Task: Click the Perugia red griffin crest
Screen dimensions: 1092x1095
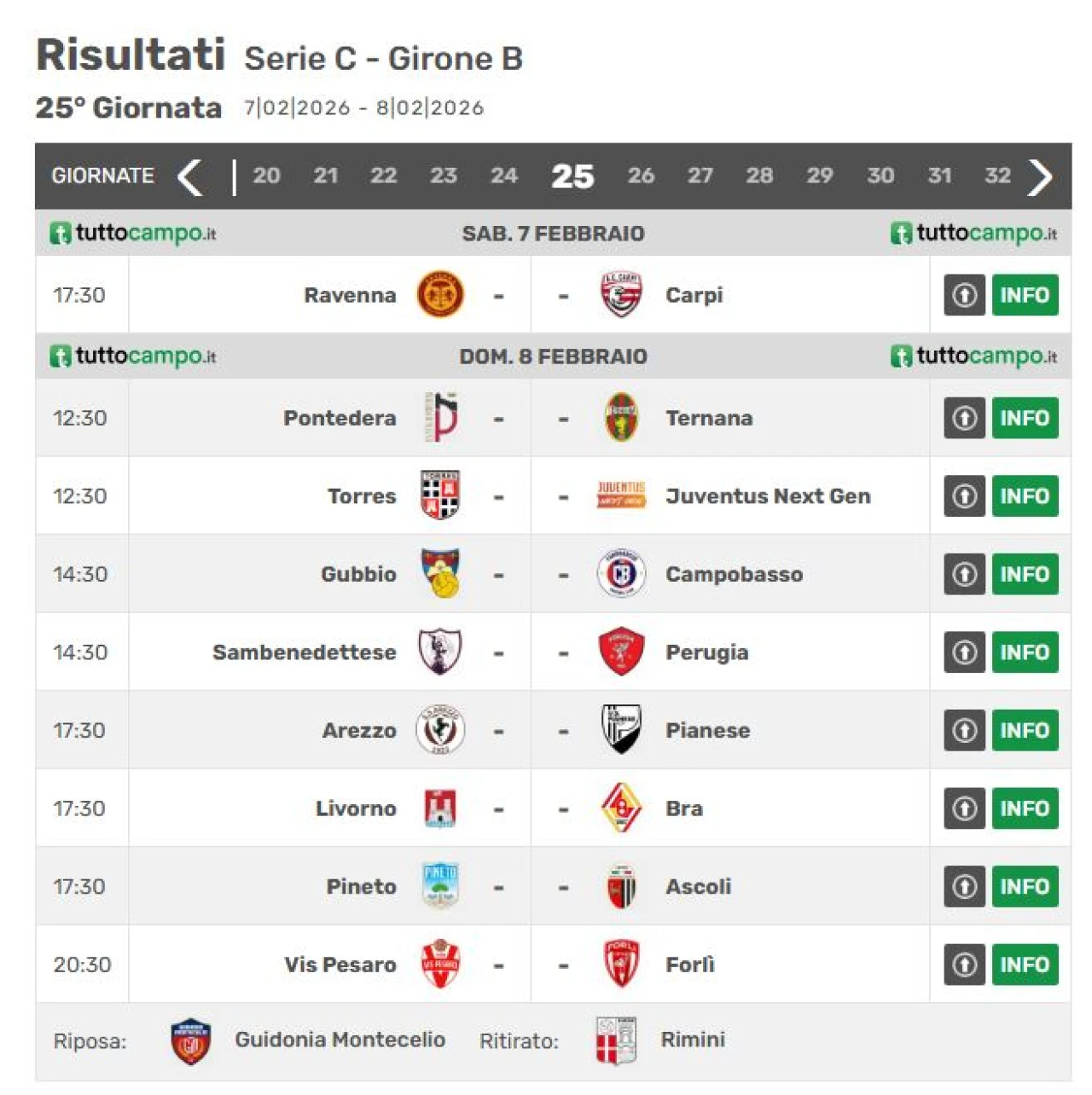Action: pyautogui.click(x=621, y=652)
